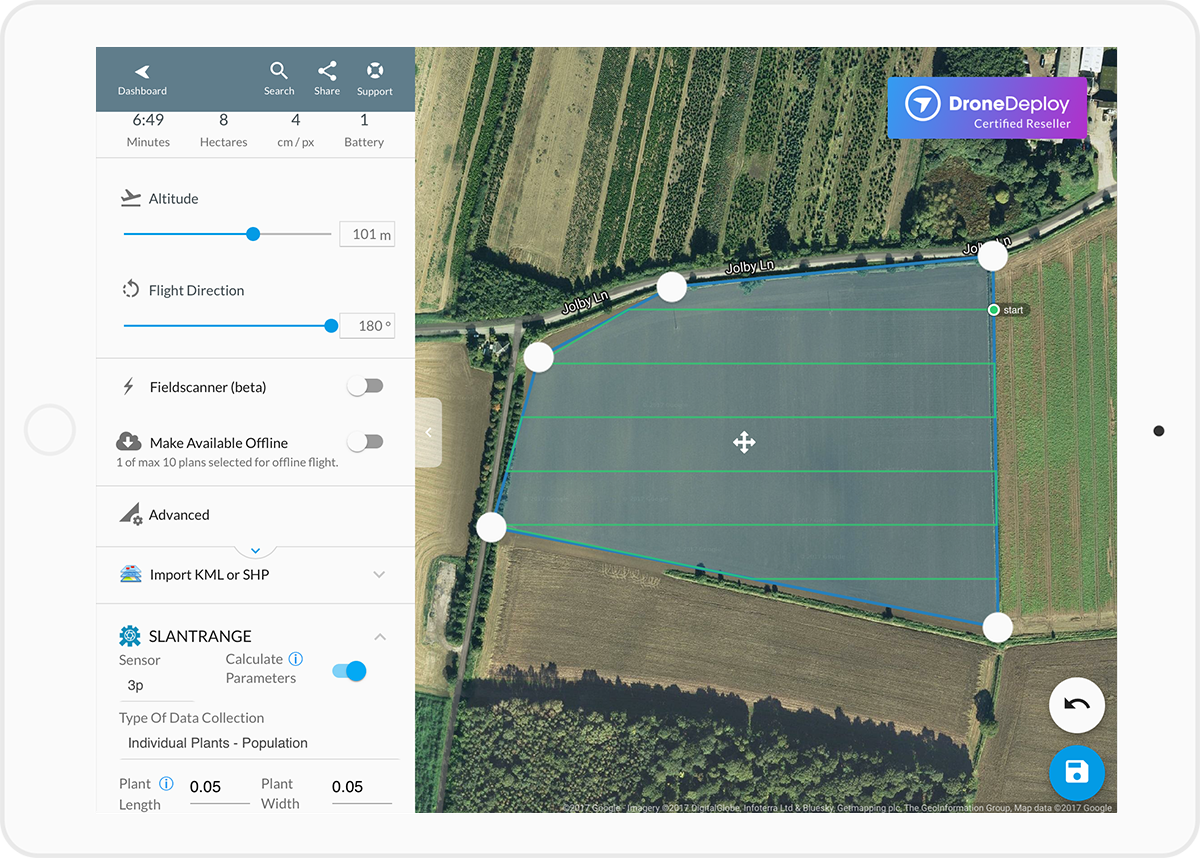The height and width of the screenshot is (858, 1200).
Task: Open the Sensor 3p selector
Action: (156, 686)
